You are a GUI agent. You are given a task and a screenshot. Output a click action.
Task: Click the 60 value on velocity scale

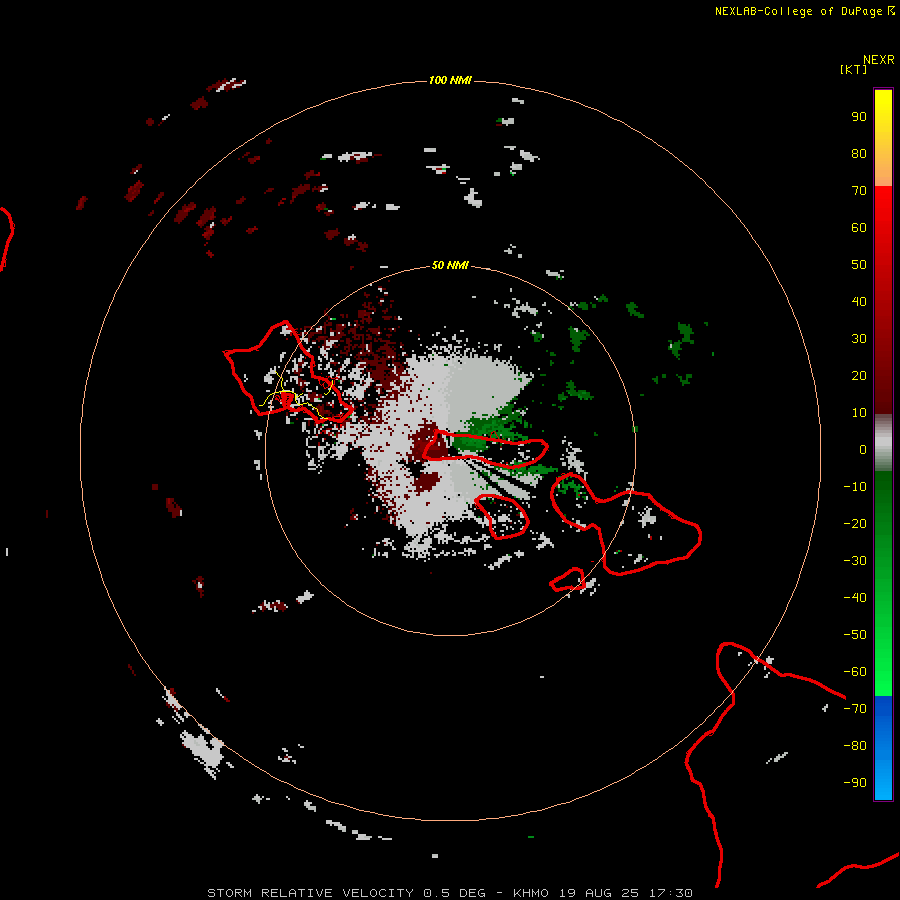(x=859, y=228)
